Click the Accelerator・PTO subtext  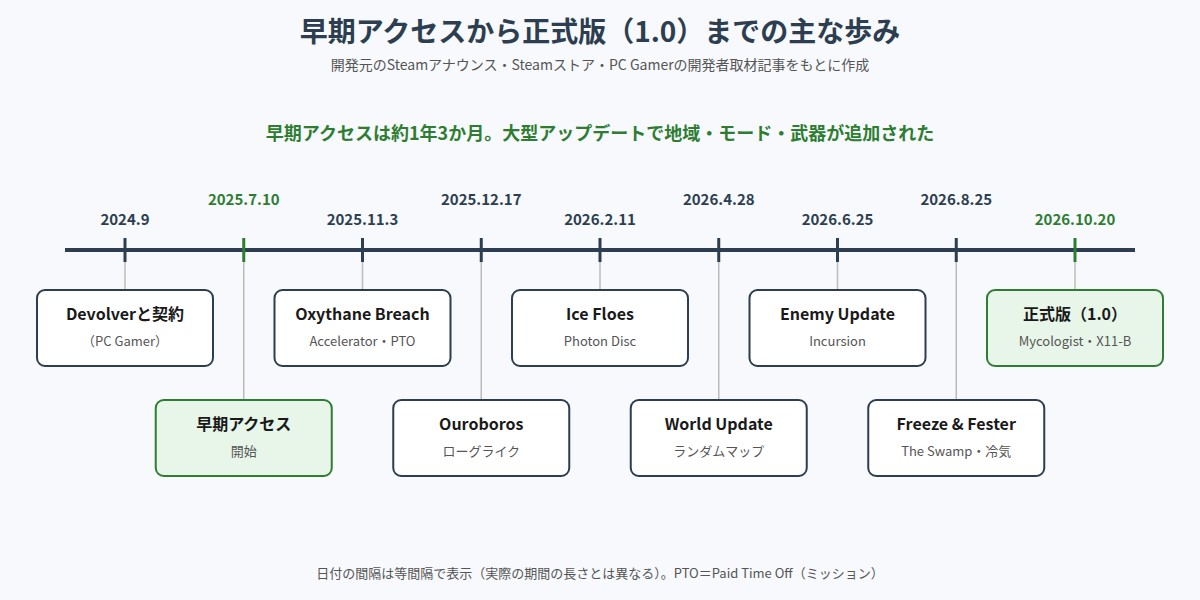click(x=362, y=341)
